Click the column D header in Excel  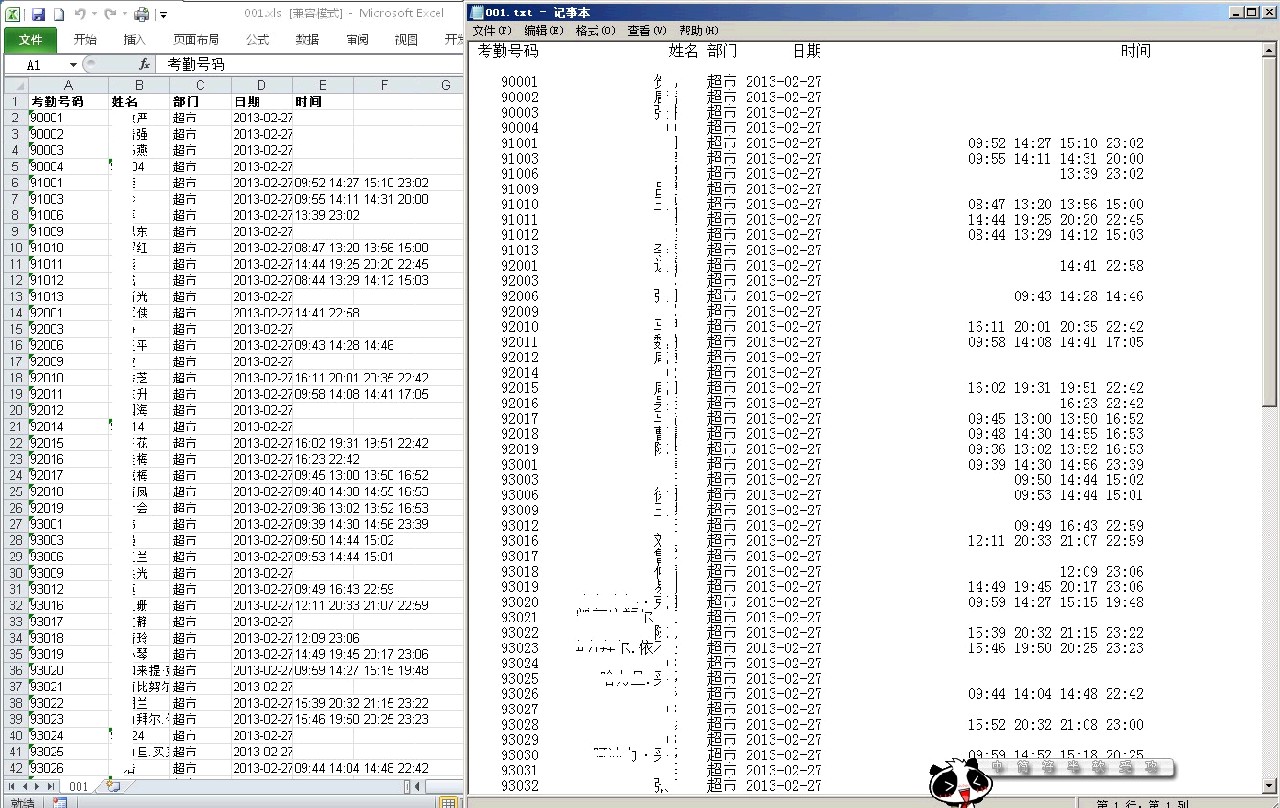pos(261,85)
